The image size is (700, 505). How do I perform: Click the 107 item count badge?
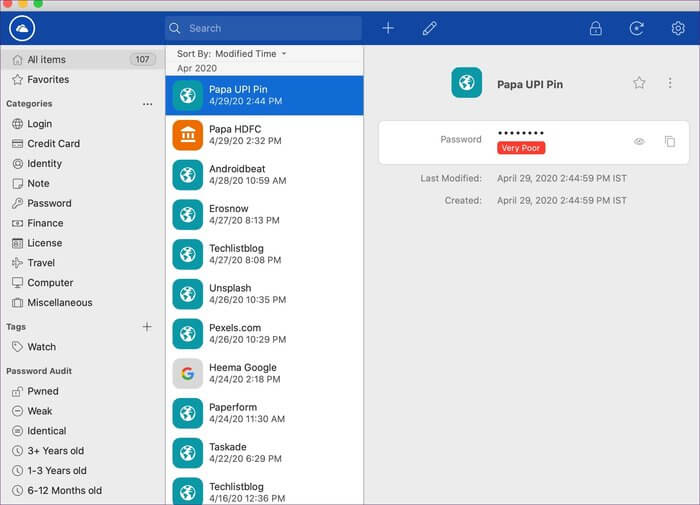[142, 59]
